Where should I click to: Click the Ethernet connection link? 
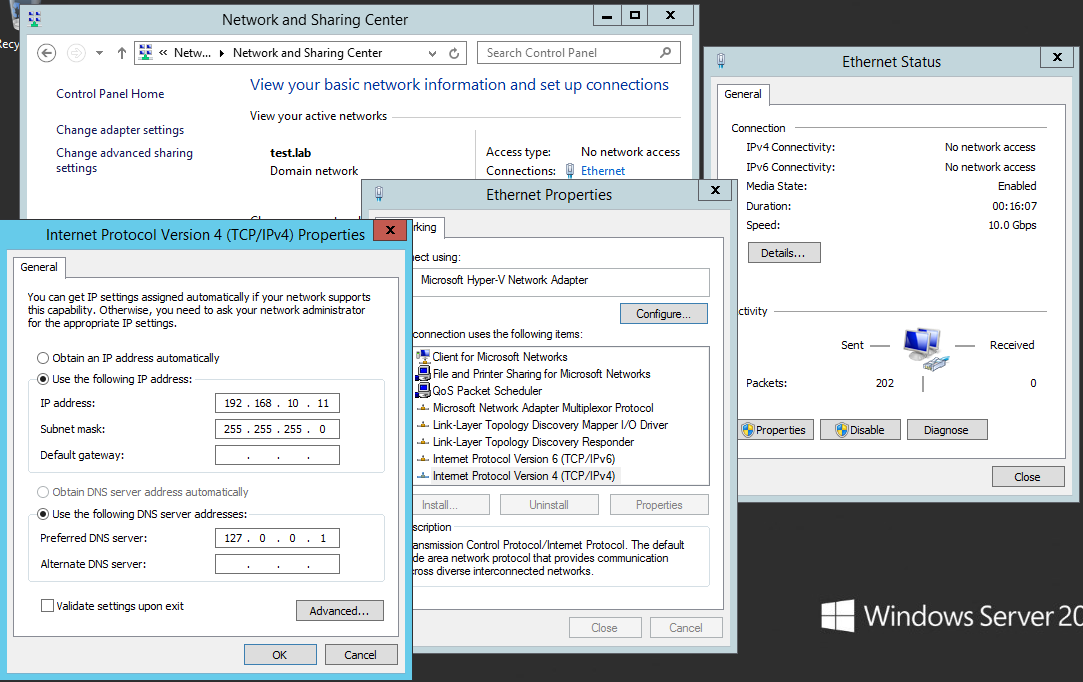click(603, 171)
